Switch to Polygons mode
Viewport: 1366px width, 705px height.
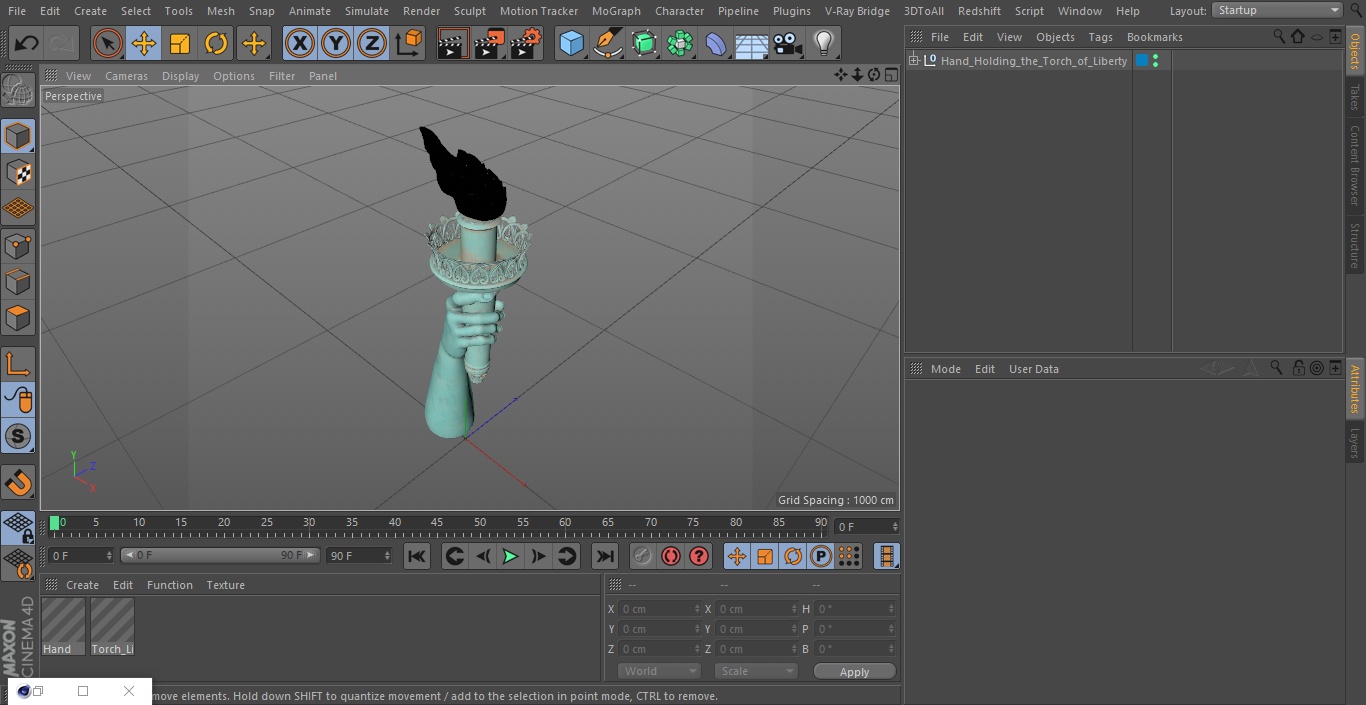(18, 318)
